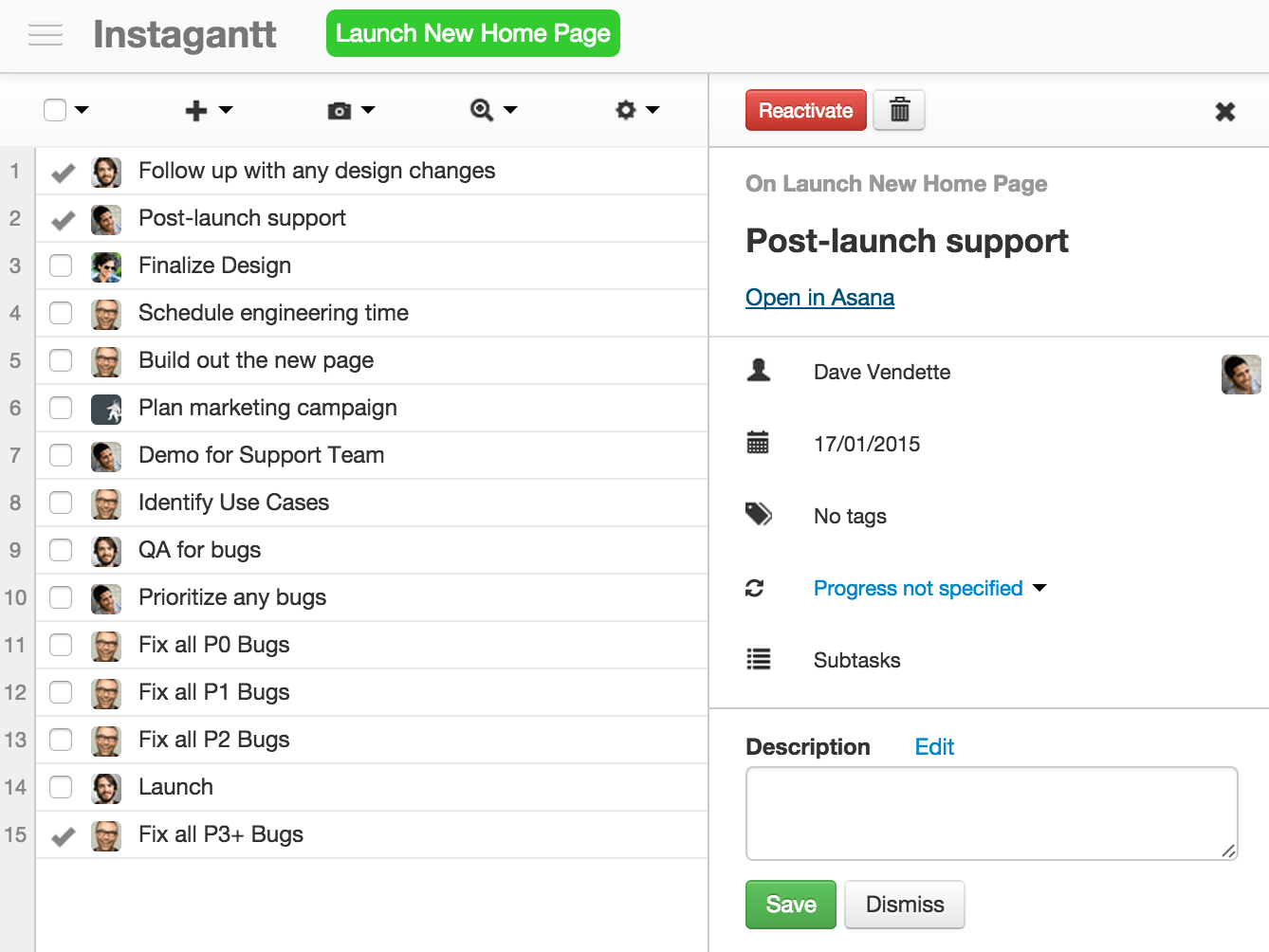Click avatar beside Prioritize any bugs
Screen dimensions: 1269x952
pyautogui.click(x=106, y=598)
